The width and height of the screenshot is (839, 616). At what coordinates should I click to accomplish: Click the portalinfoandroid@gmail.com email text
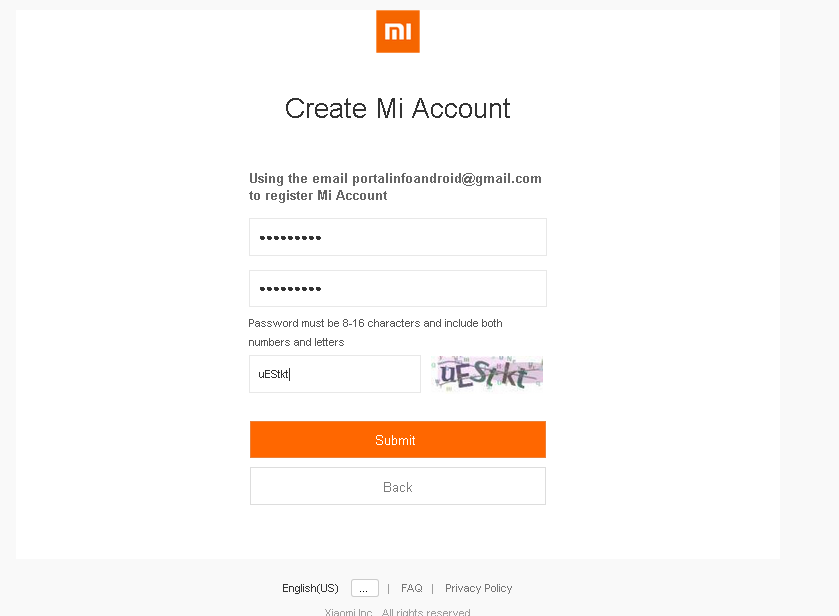pyautogui.click(x=446, y=179)
